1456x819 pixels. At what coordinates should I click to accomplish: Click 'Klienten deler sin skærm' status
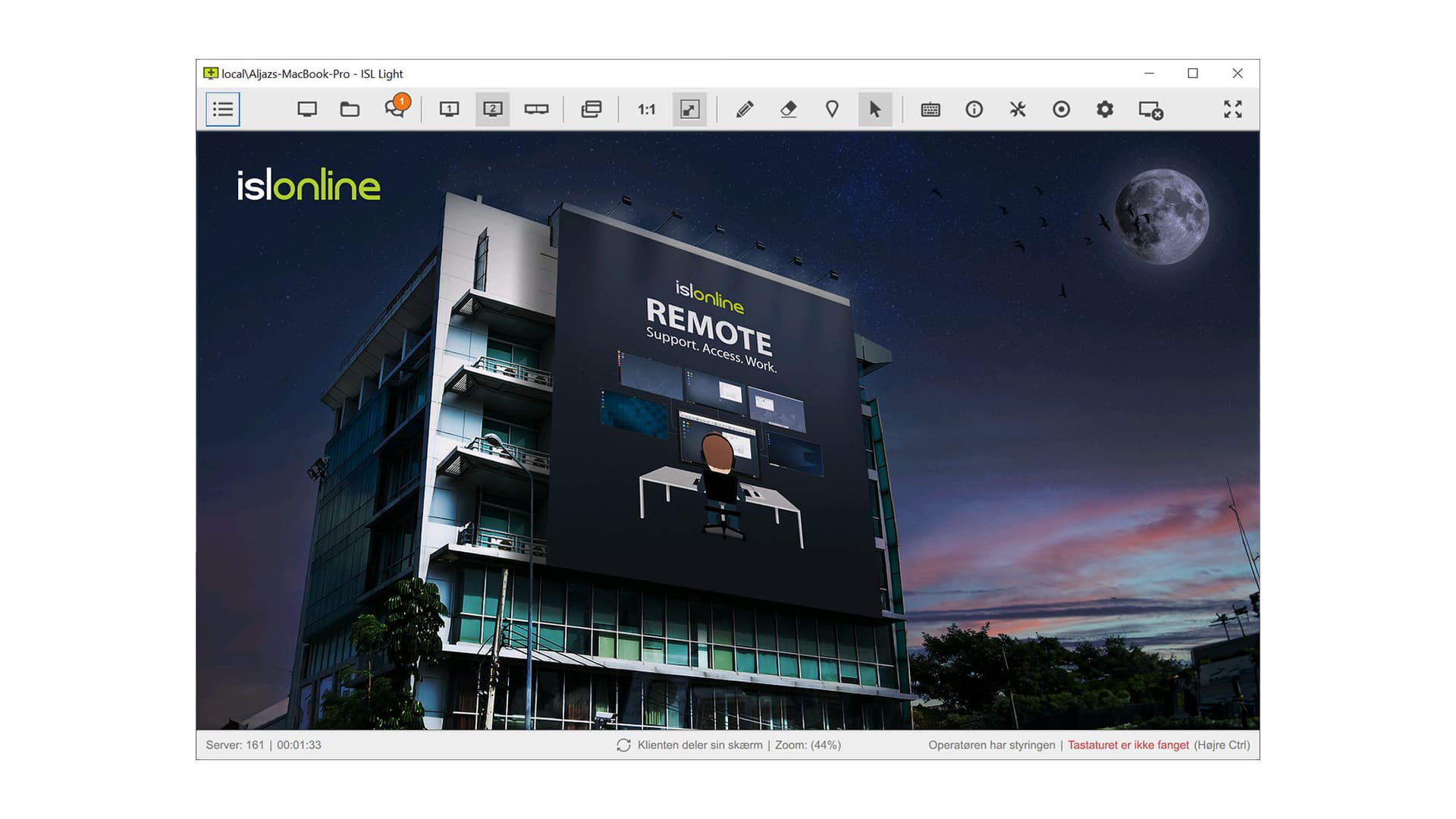(700, 745)
